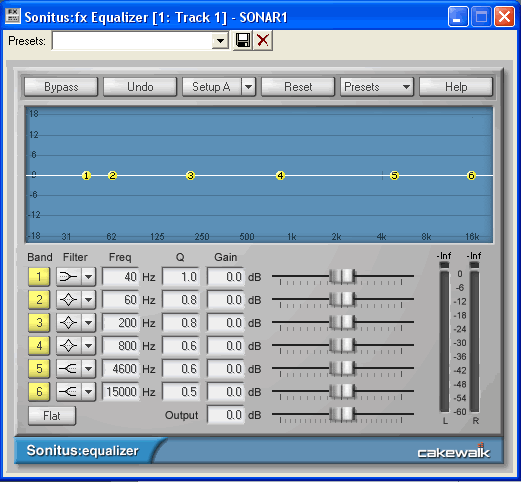This screenshot has height=482, width=521.
Task: Click band node 6 on EQ graph
Action: point(471,176)
